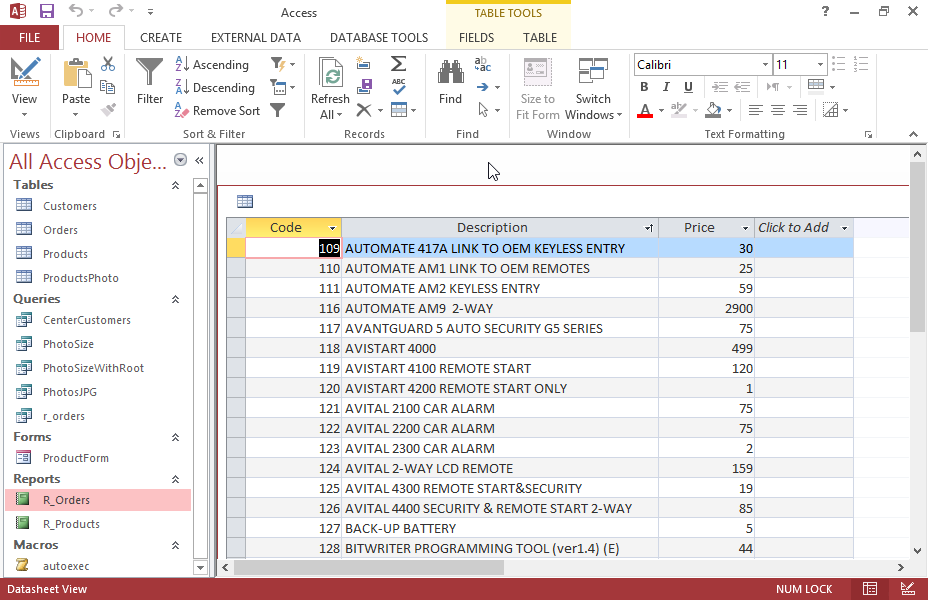This screenshot has width=928, height=600.
Task: Align text right in Text Formatting
Action: pyautogui.click(x=800, y=110)
